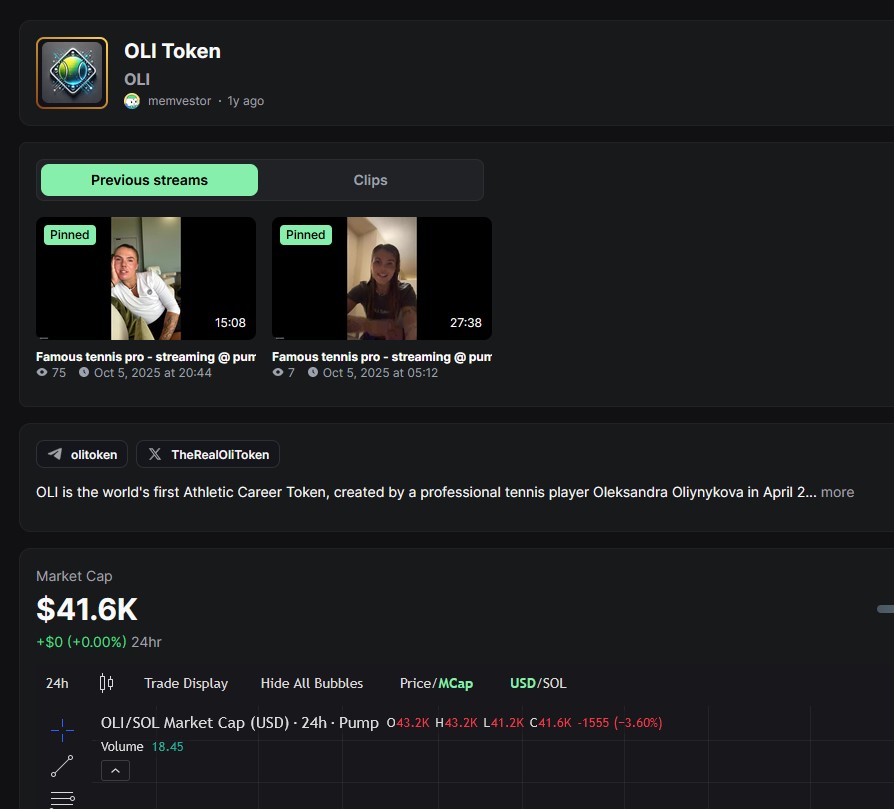The width and height of the screenshot is (894, 809).
Task: Toggle USD/SOL currency display
Action: 538,683
